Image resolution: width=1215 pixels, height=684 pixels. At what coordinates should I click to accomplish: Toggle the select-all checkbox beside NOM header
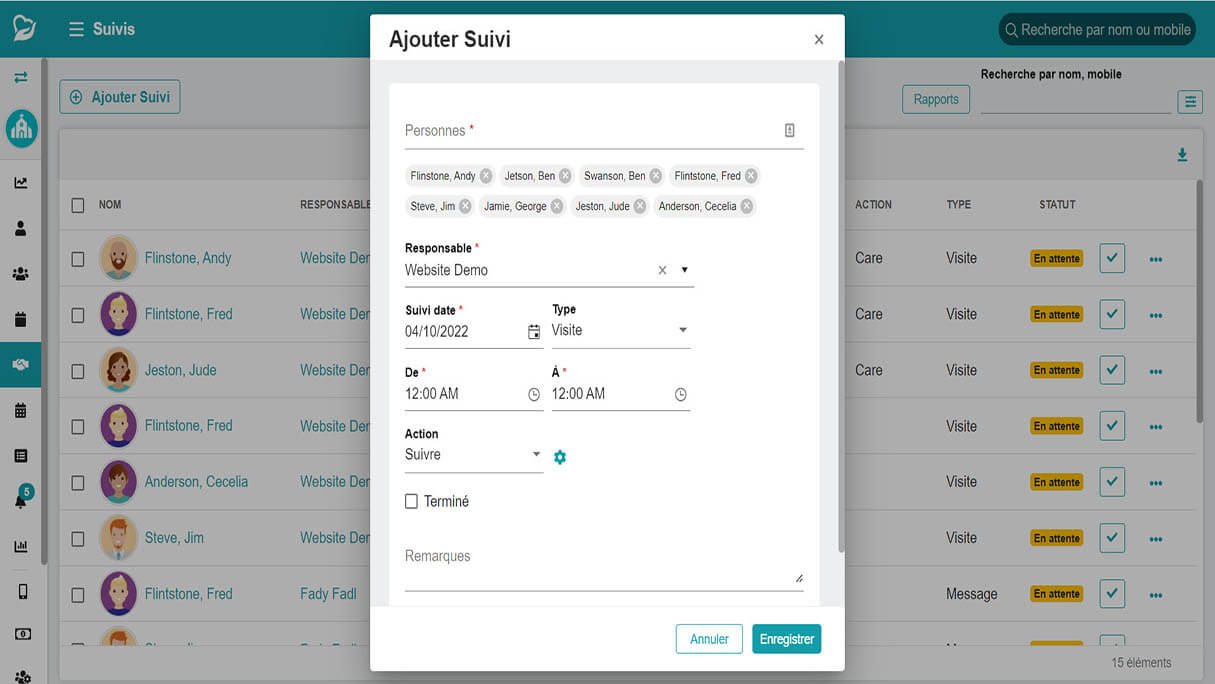(x=78, y=205)
